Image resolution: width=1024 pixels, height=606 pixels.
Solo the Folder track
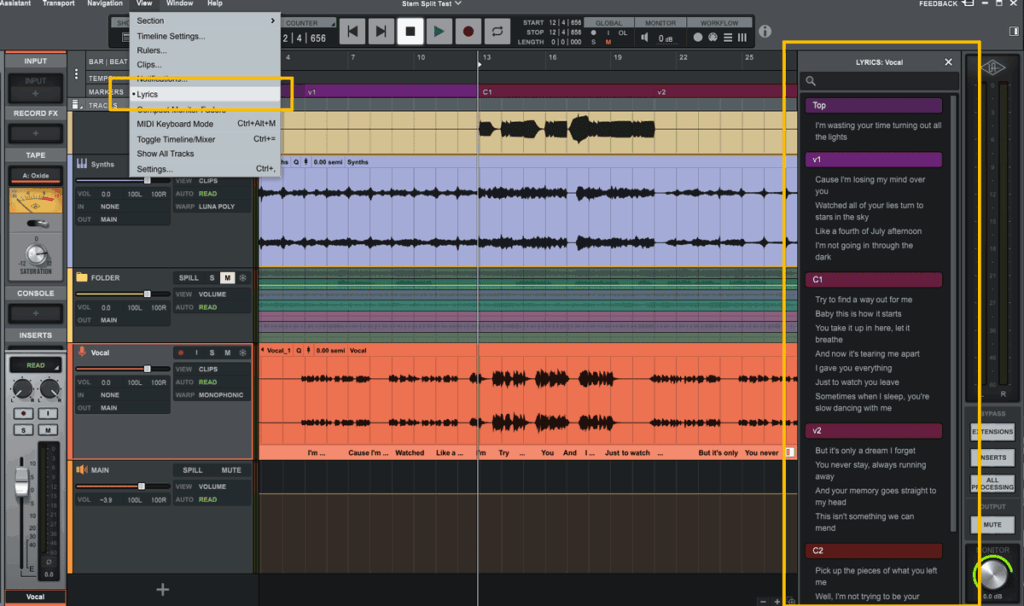tap(212, 278)
